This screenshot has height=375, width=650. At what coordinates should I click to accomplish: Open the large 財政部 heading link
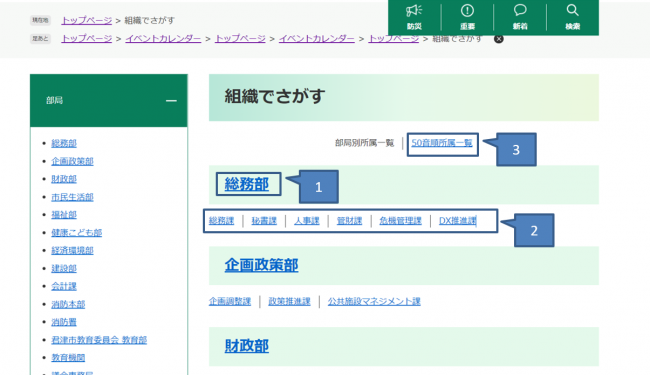pyautogui.click(x=247, y=346)
